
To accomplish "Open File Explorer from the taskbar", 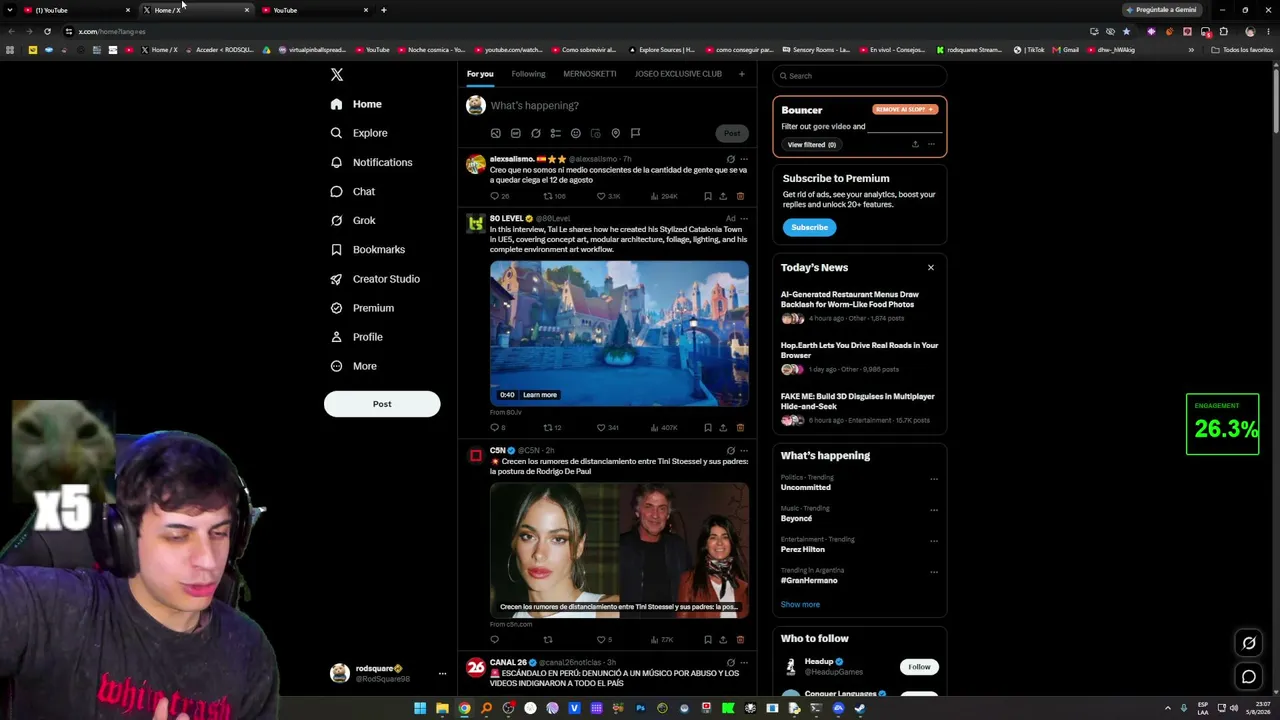I will click(x=442, y=709).
